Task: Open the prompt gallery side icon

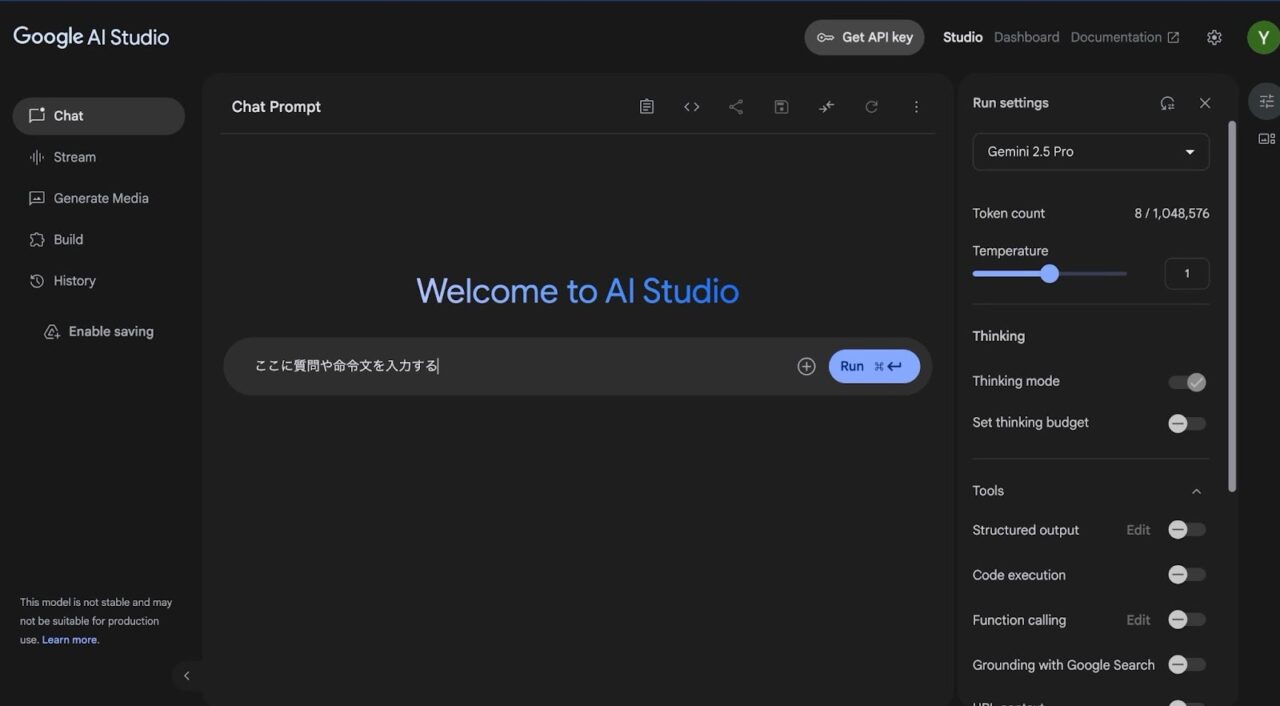Action: click(1267, 139)
